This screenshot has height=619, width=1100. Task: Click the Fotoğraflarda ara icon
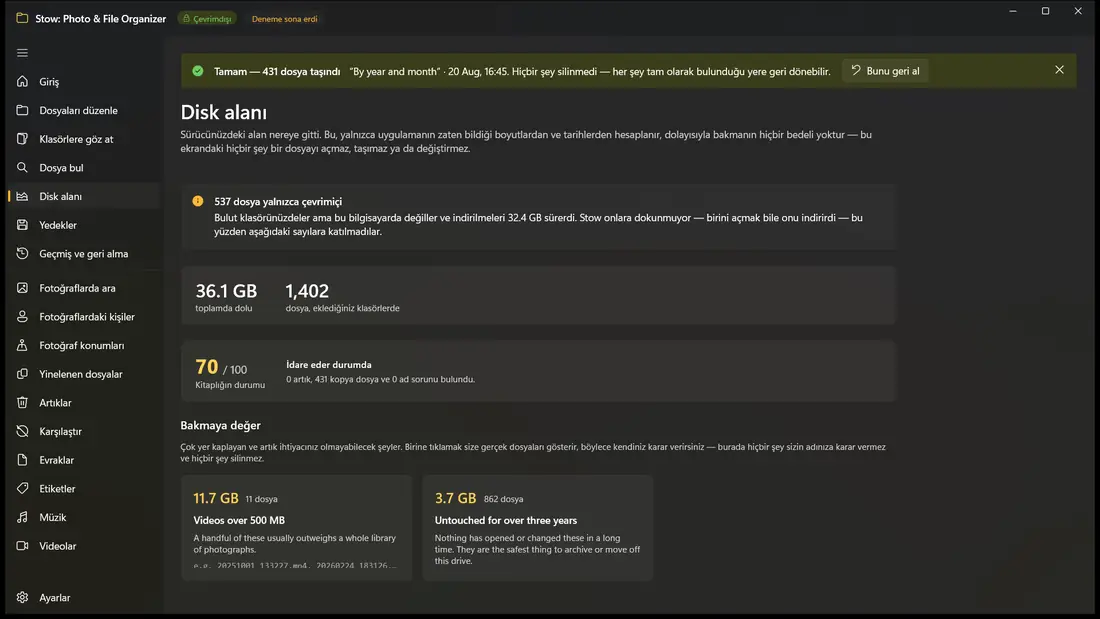click(x=22, y=288)
